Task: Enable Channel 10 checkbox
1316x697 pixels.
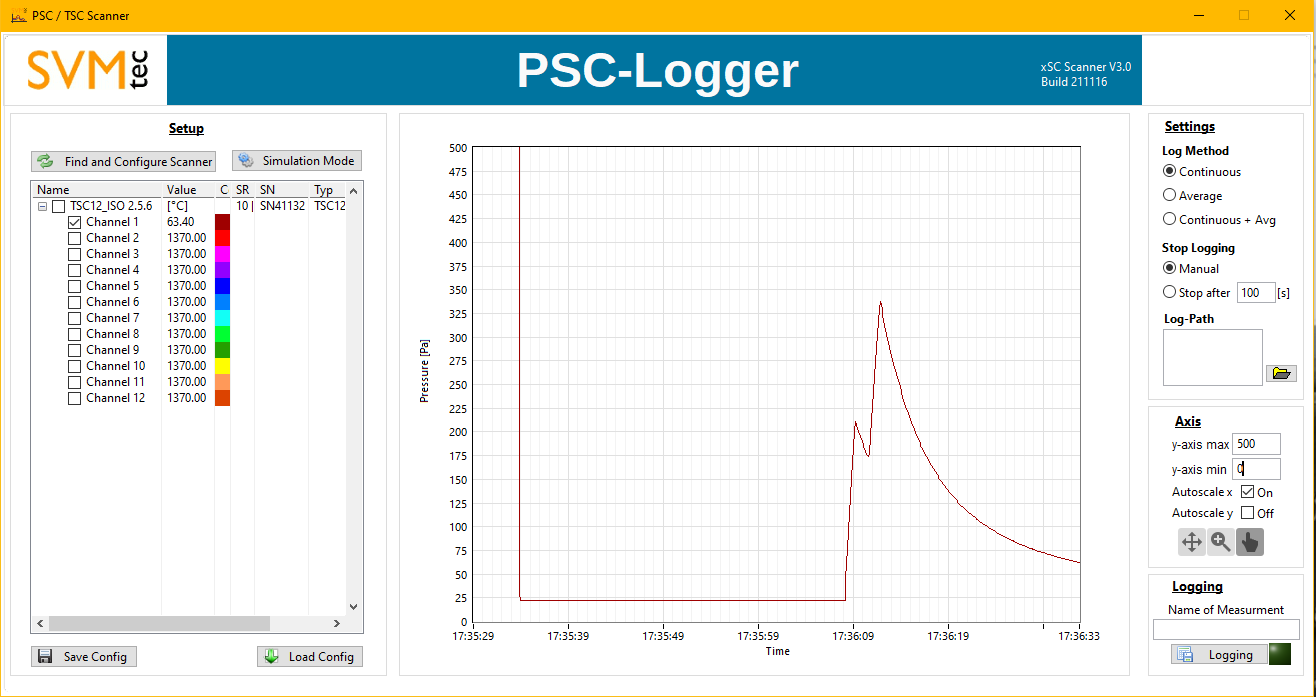Action: (x=75, y=366)
